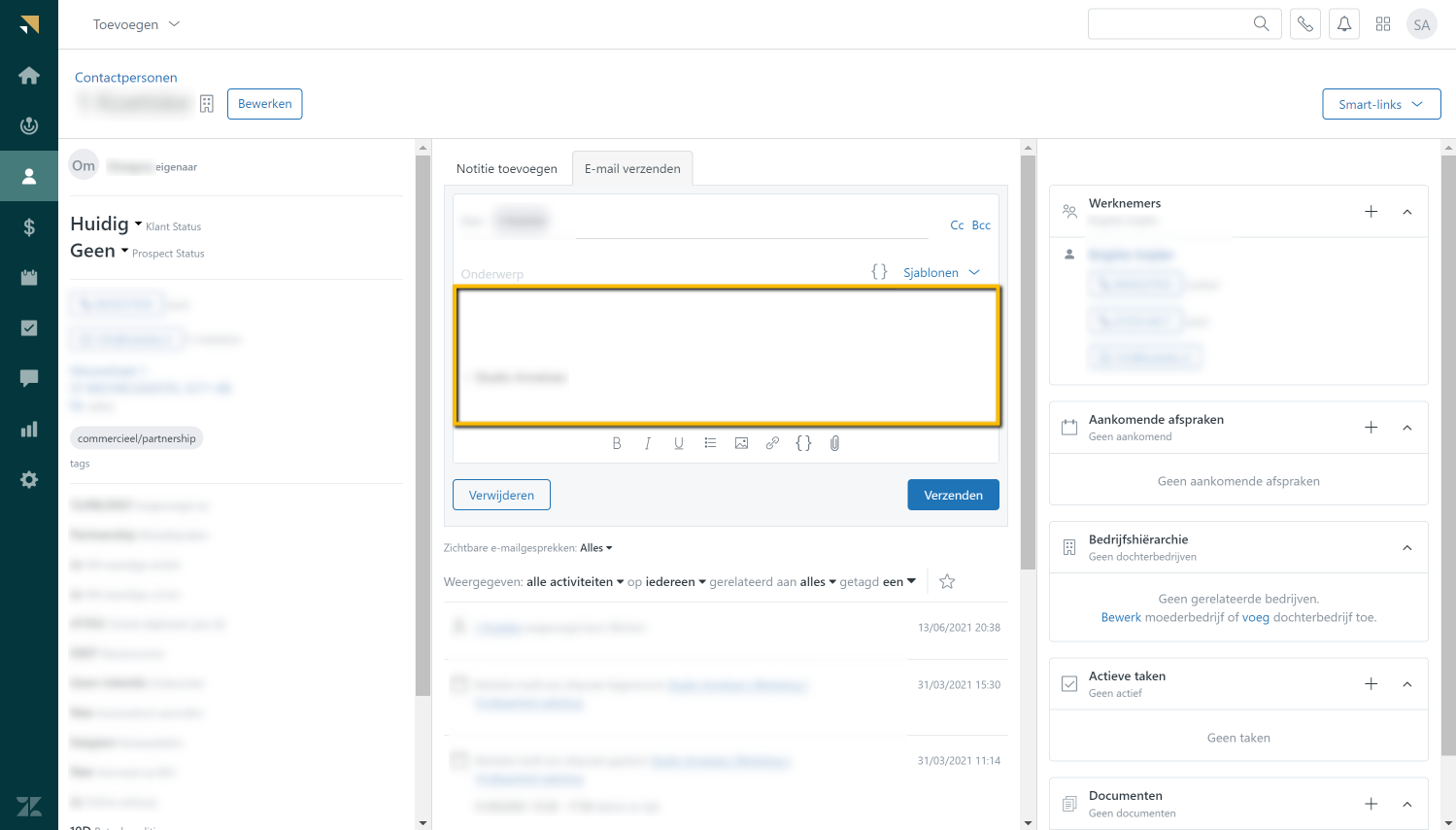This screenshot has height=830, width=1456.
Task: Open the Sjablonen templates dropdown
Action: point(940,273)
